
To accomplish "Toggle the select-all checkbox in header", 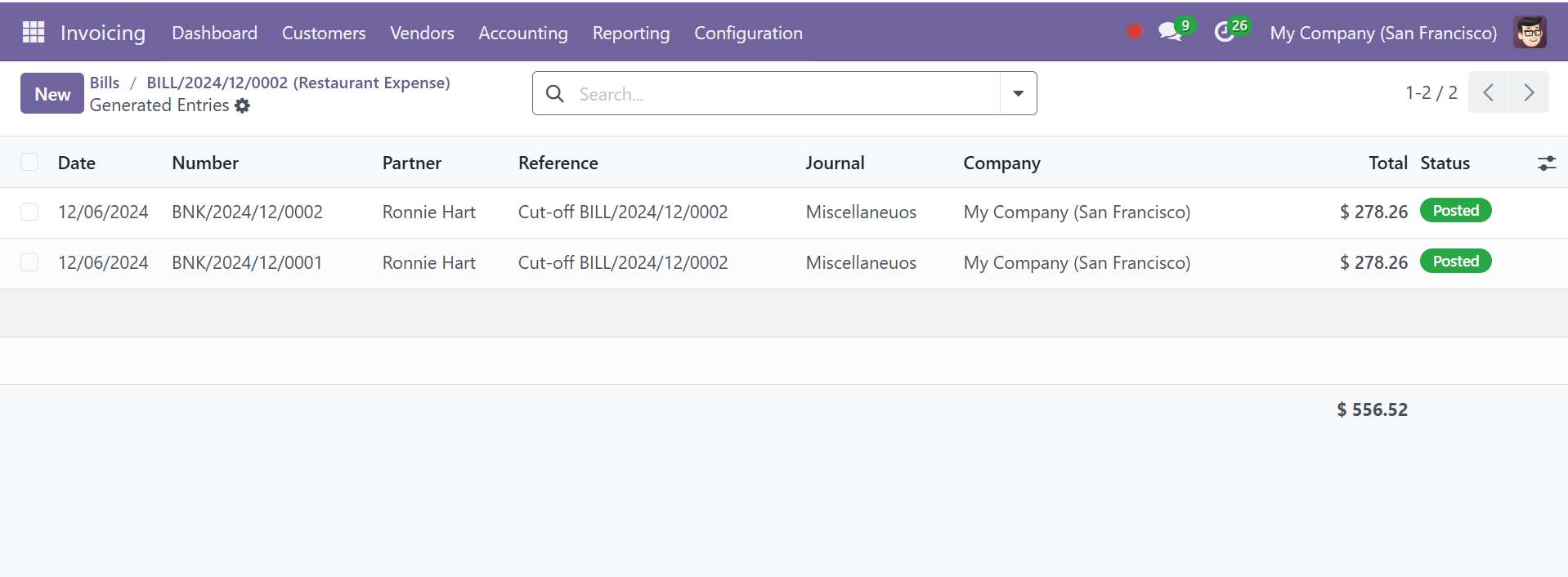I will pyautogui.click(x=29, y=162).
